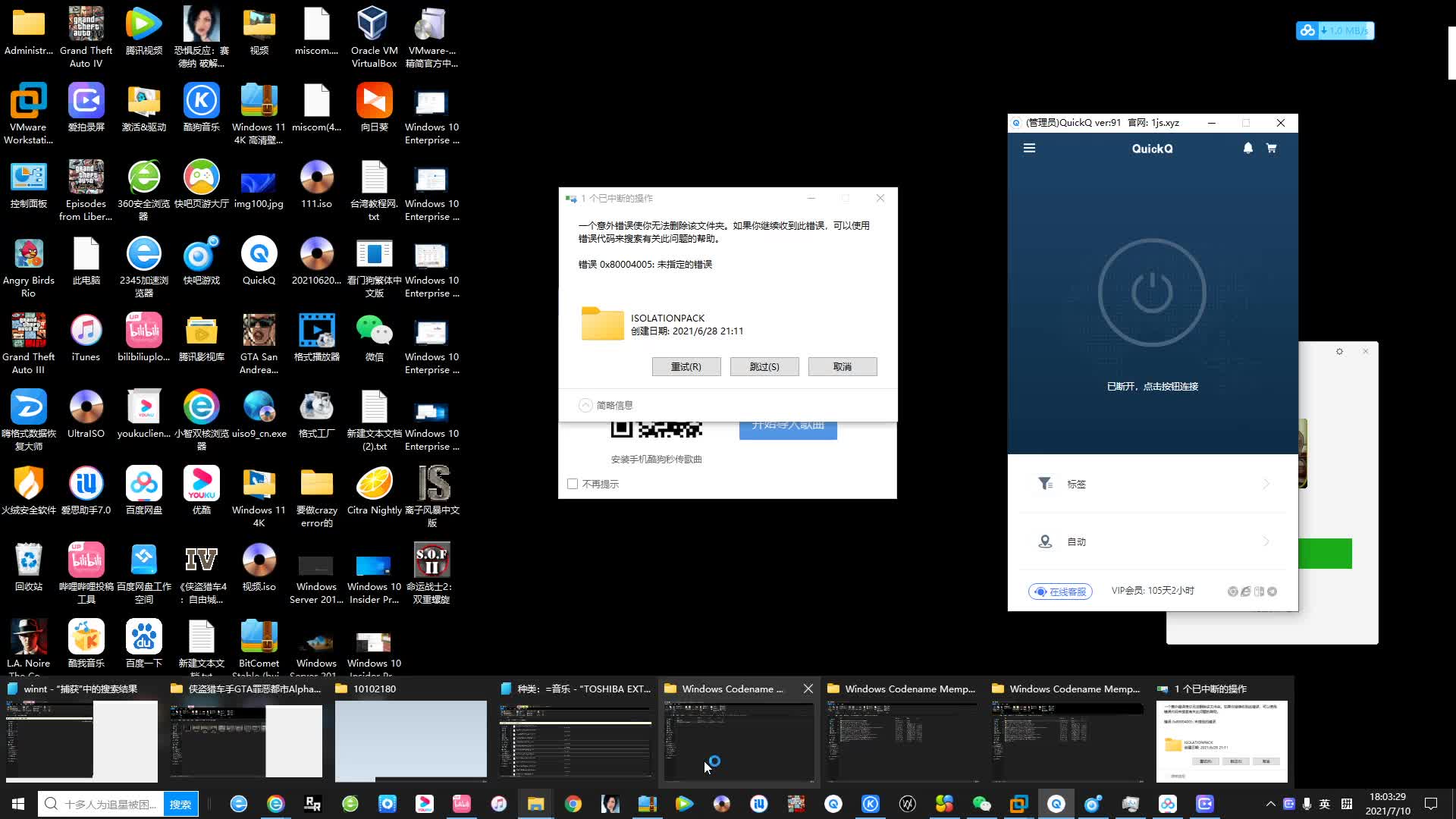Open 在线客服 online support
This screenshot has height=819, width=1456.
pyautogui.click(x=1060, y=591)
